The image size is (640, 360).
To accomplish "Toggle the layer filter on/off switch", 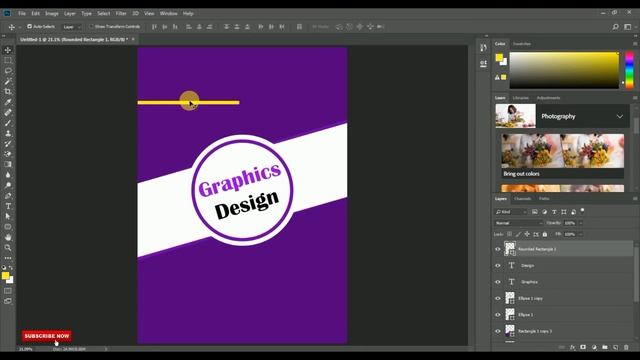I will click(x=582, y=211).
